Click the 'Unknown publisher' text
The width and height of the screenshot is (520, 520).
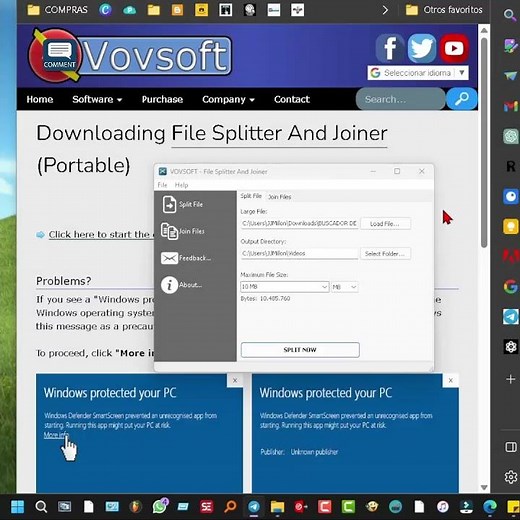tap(314, 452)
